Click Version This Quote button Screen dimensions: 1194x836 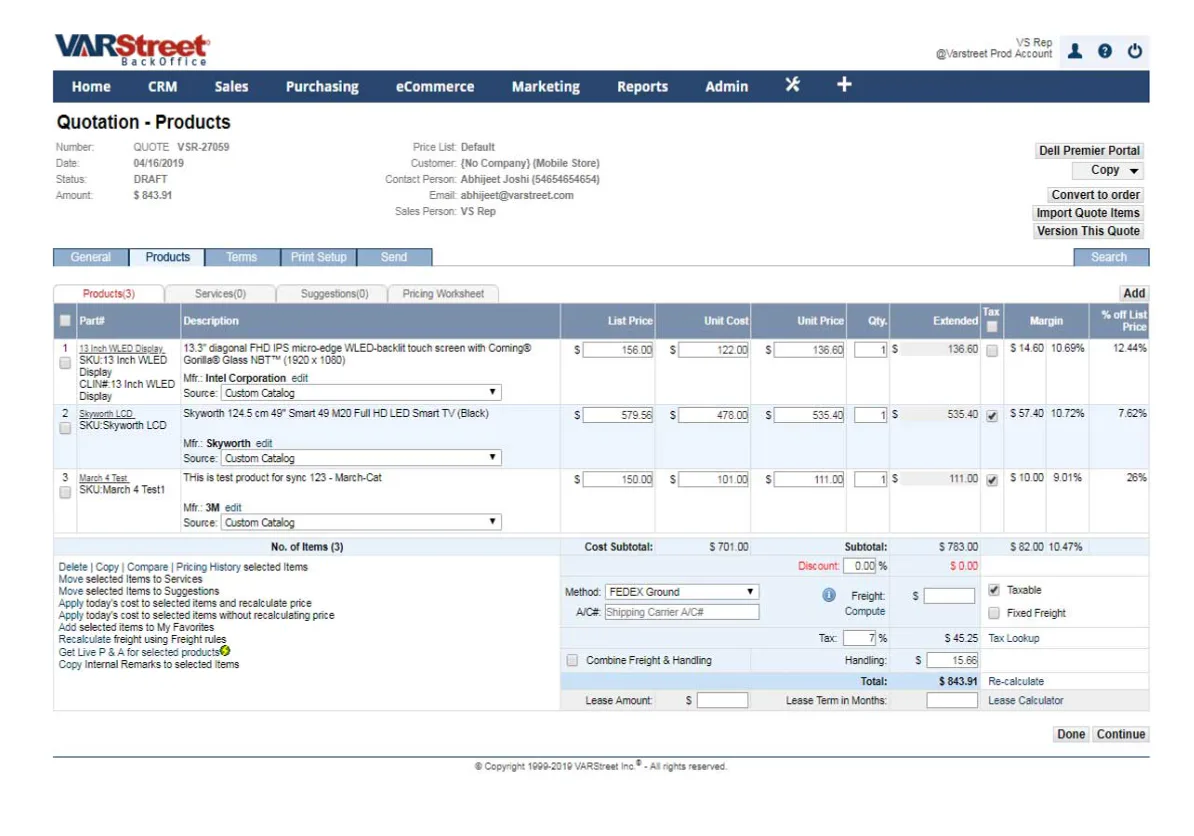point(1088,231)
